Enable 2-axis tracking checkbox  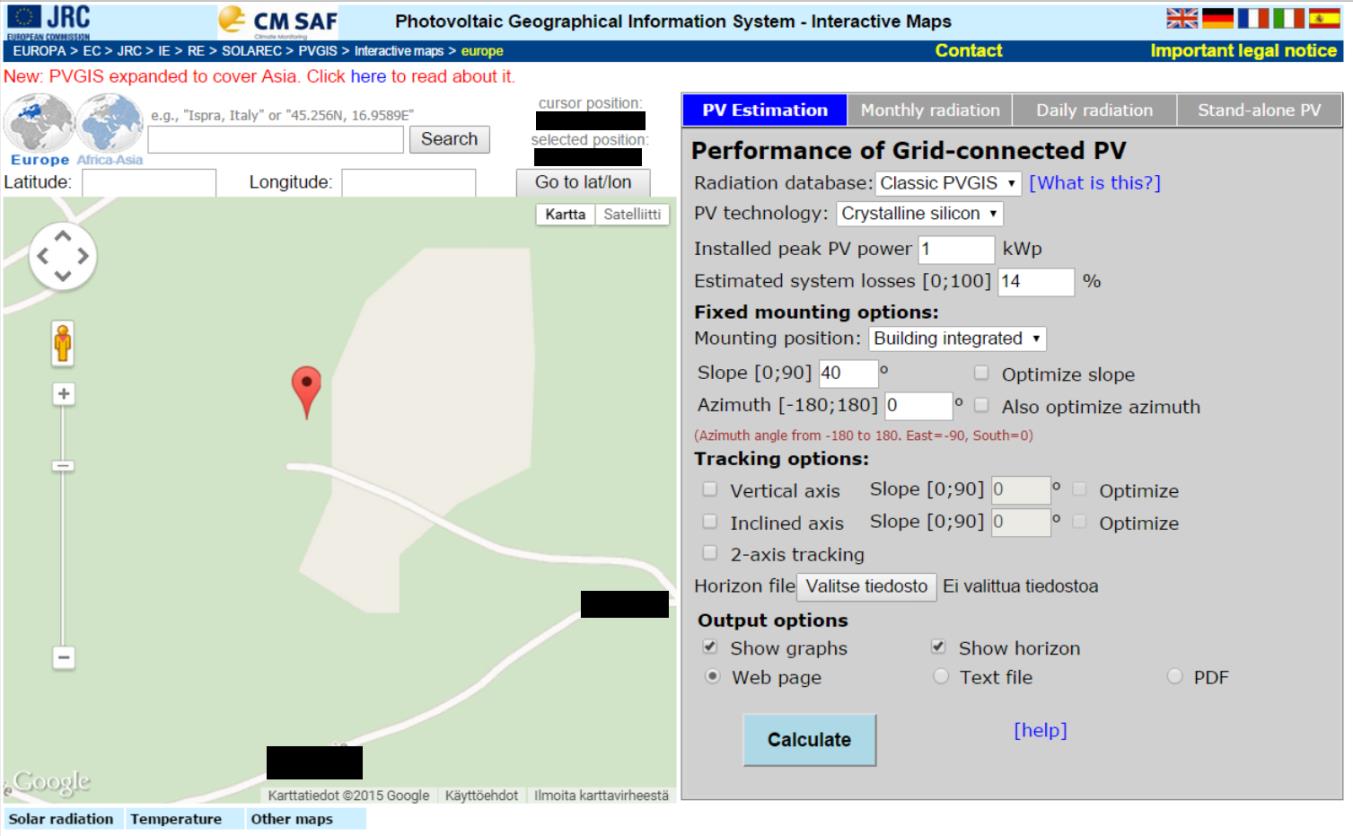pyautogui.click(x=710, y=553)
